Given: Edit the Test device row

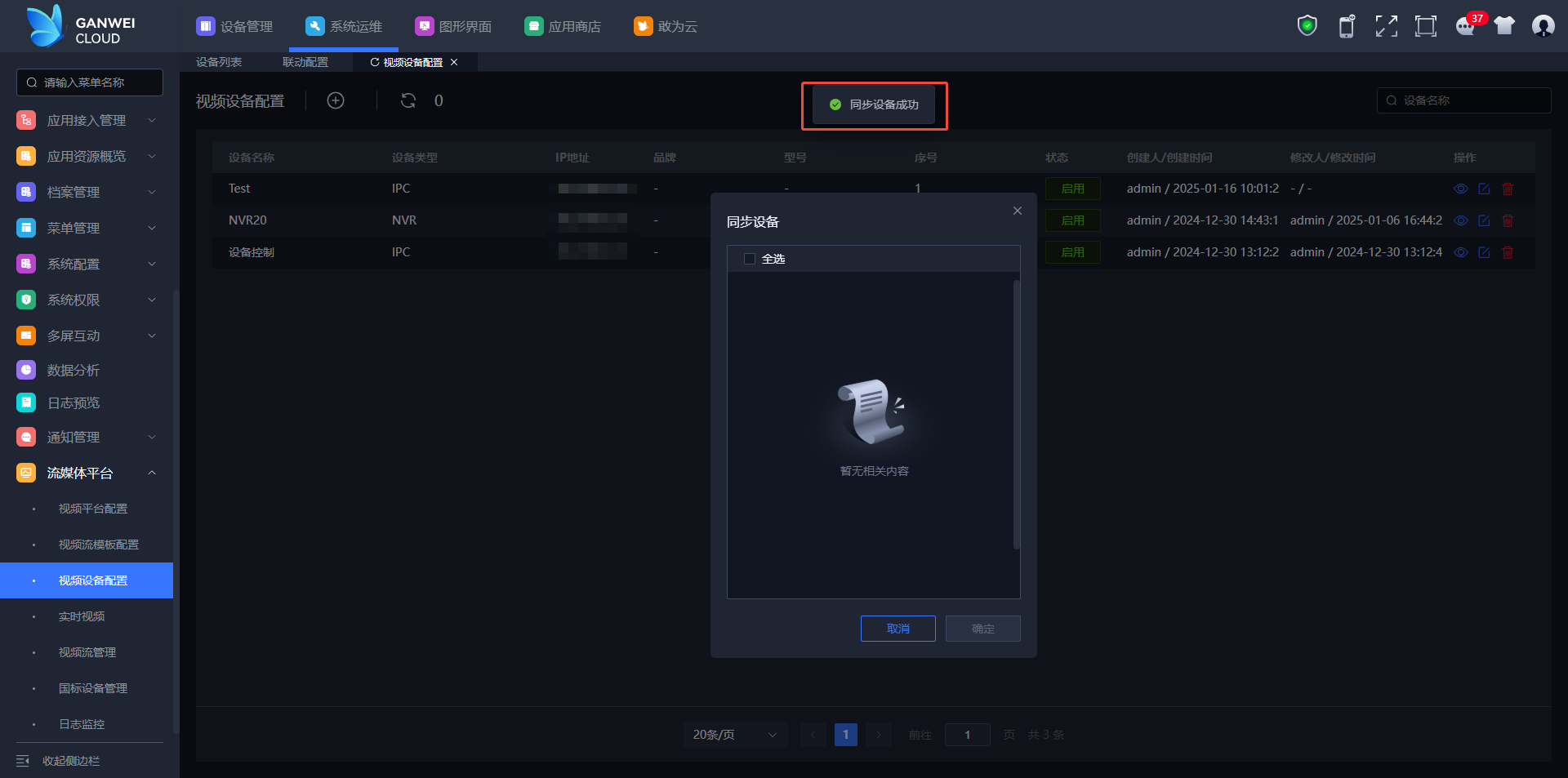Looking at the screenshot, I should [1484, 189].
